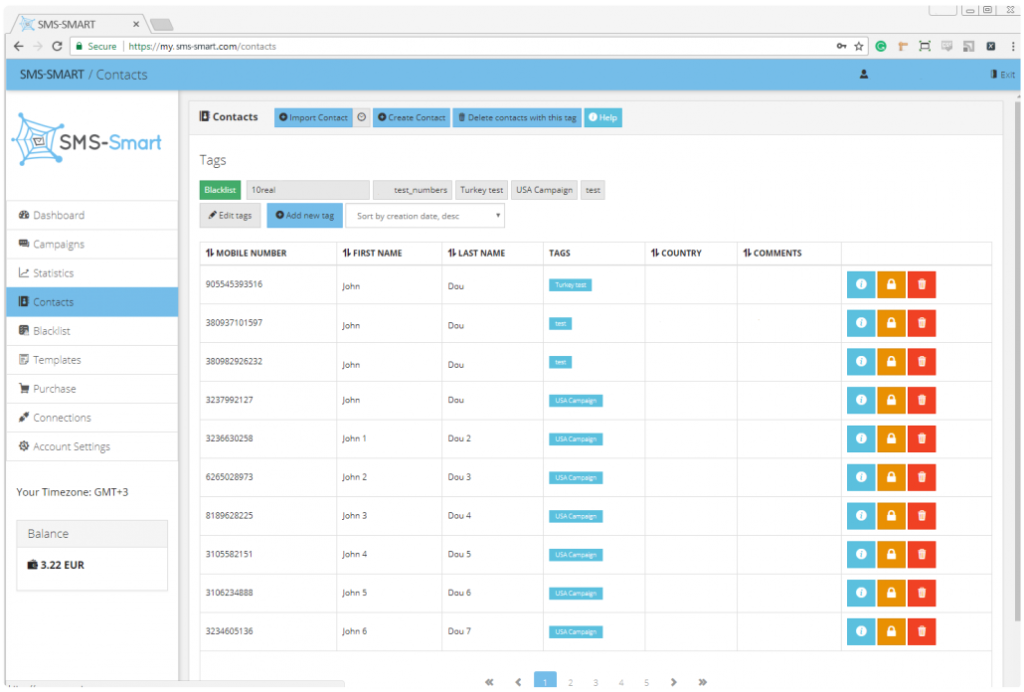Sort table by First Name column

tap(372, 253)
